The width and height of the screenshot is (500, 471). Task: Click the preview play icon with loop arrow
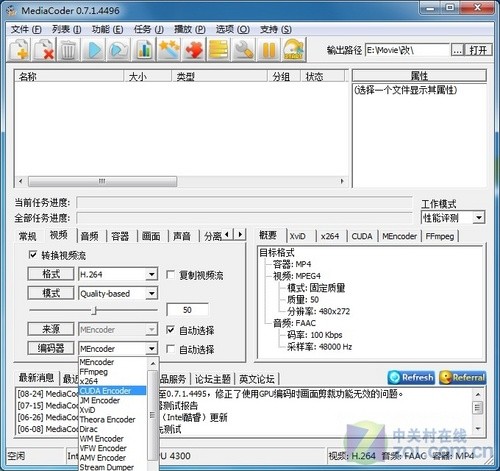(119, 50)
